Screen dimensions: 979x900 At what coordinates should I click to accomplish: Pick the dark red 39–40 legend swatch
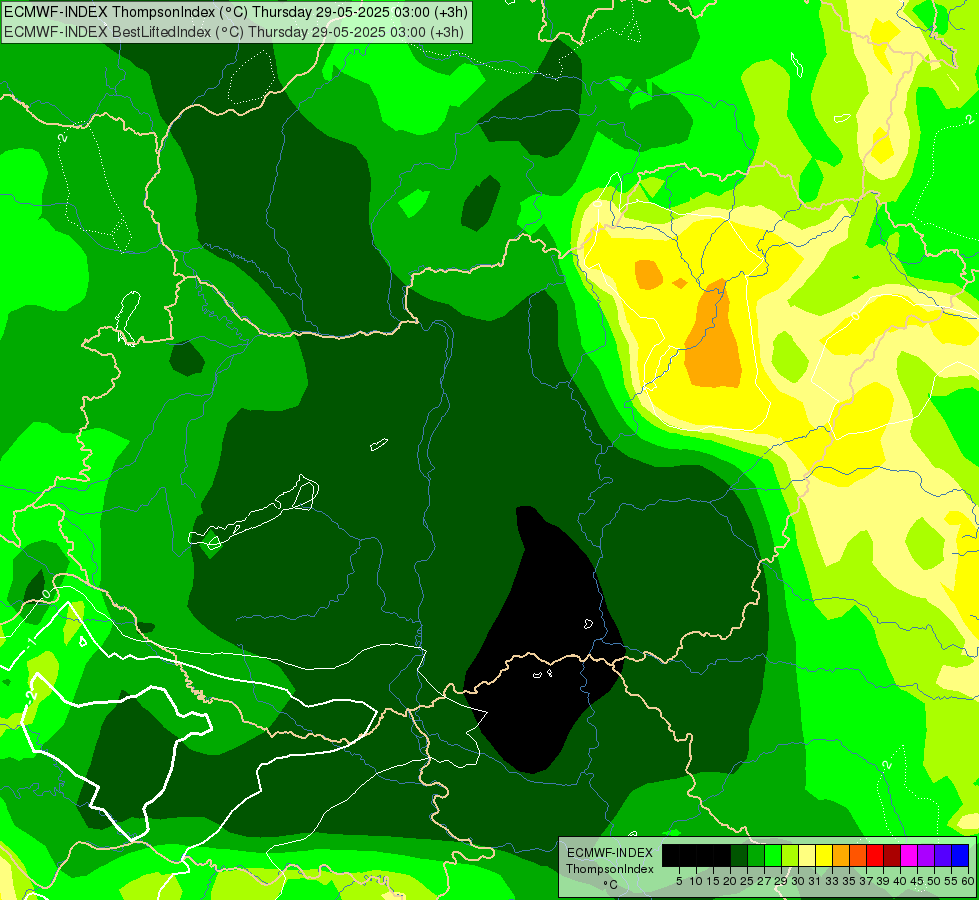point(892,855)
